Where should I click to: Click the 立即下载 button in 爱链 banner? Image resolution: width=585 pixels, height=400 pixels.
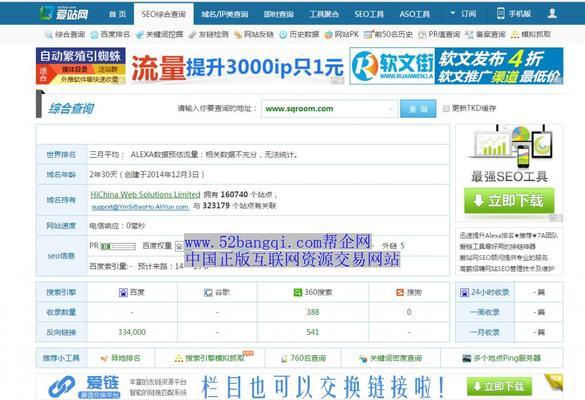[499, 387]
